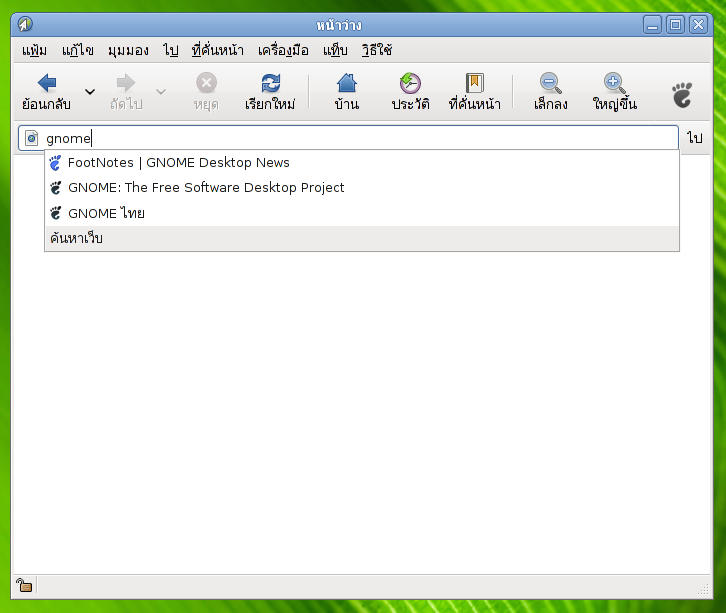Screen dimensions: 726x613
Task: Open Bookmarks (ที่คั่นหน้า) toolbar icon
Action: tap(475, 83)
